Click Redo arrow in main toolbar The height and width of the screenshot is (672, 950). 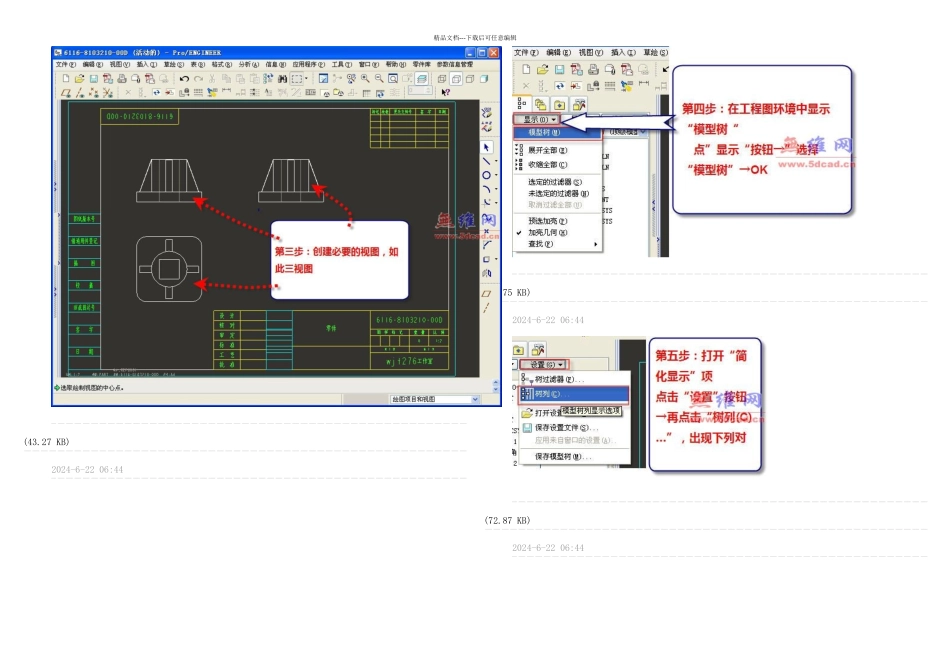click(x=198, y=79)
